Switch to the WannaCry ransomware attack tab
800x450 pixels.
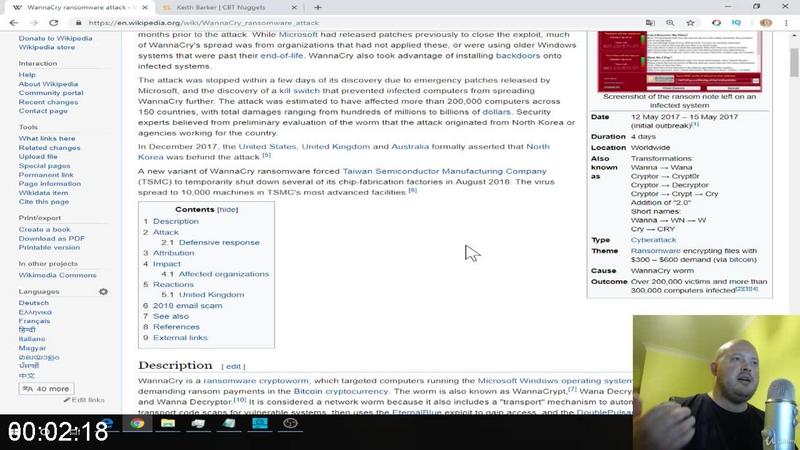[77, 8]
